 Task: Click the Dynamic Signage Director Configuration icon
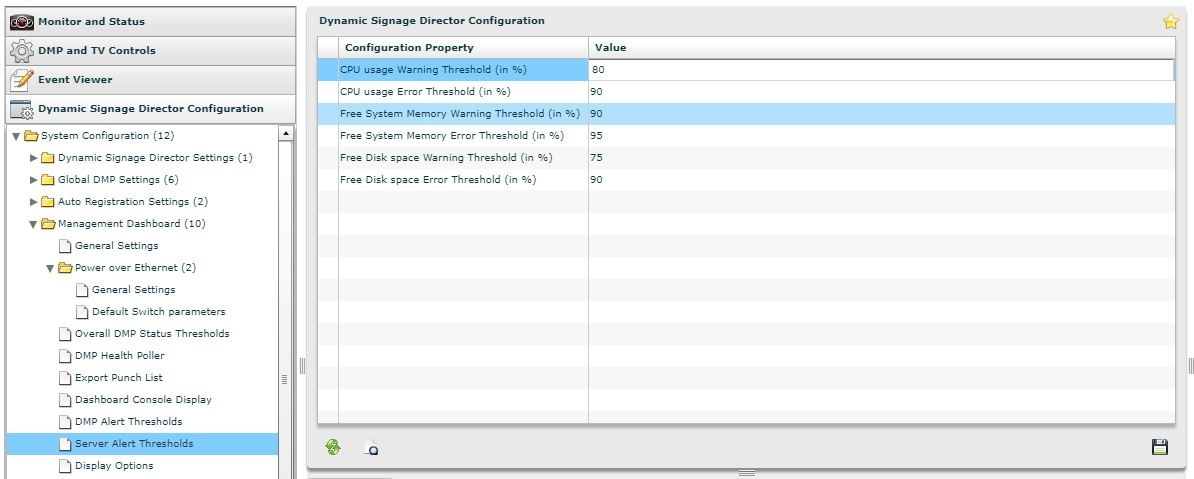21,109
